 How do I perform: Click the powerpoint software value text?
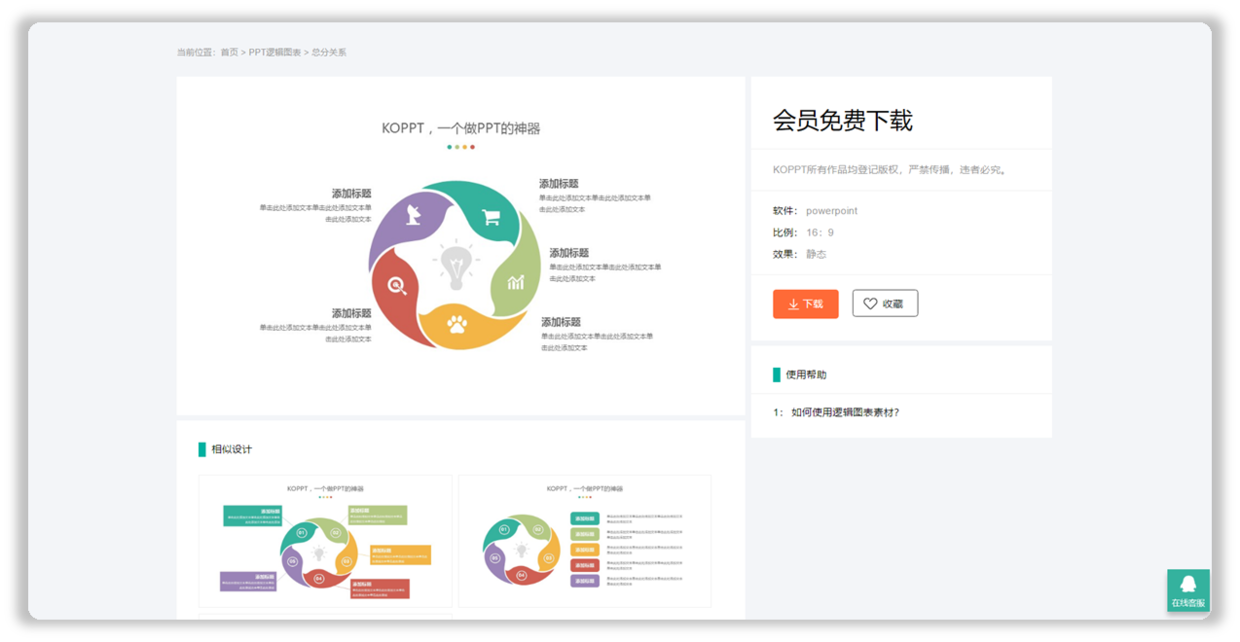(832, 211)
